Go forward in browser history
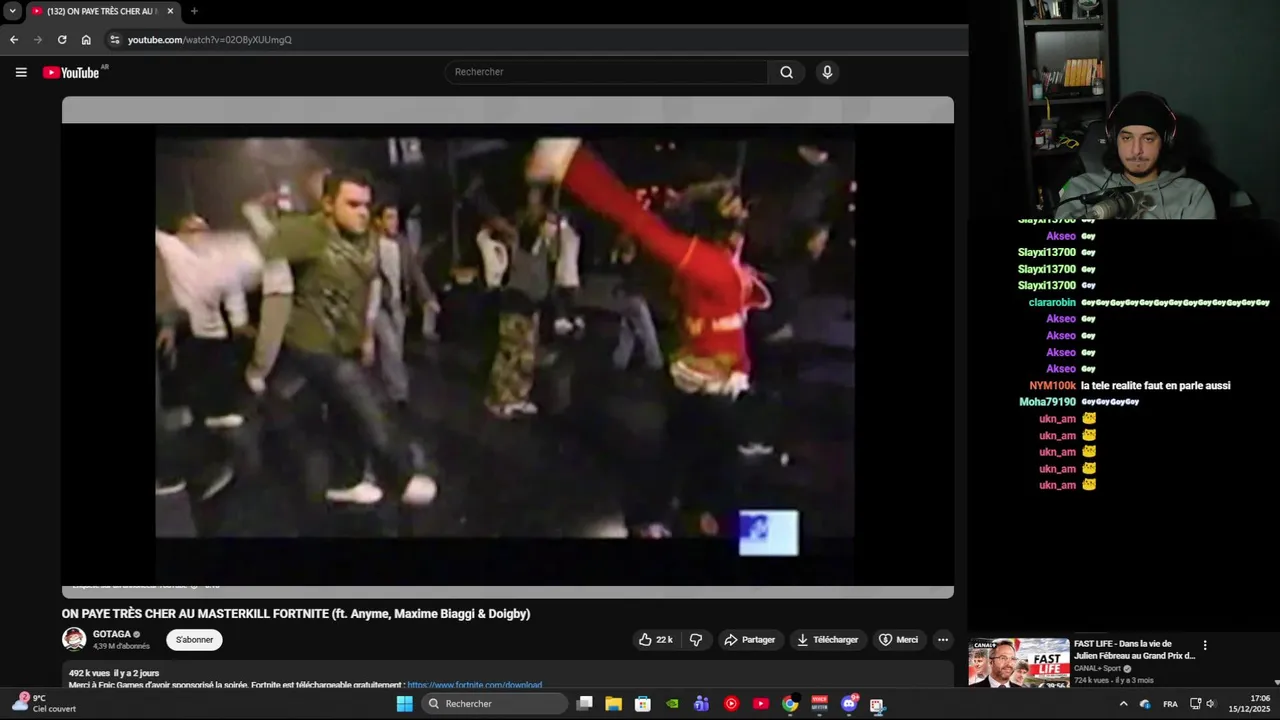This screenshot has width=1280, height=720. click(x=38, y=40)
